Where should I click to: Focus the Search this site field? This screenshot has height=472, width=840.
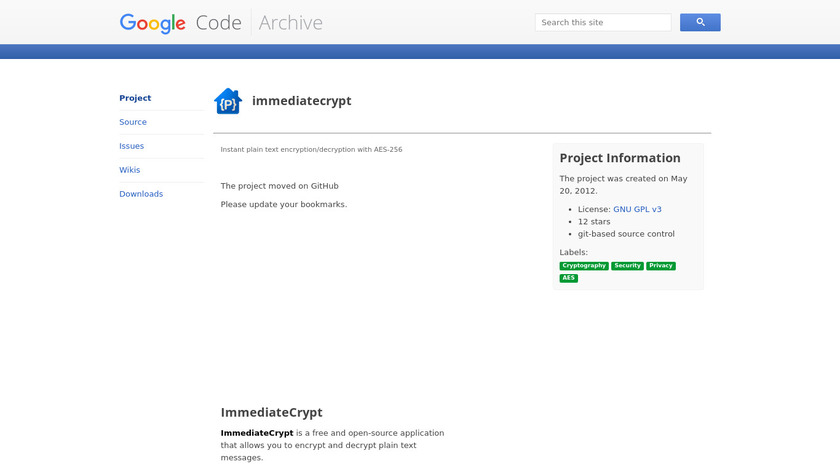(603, 23)
